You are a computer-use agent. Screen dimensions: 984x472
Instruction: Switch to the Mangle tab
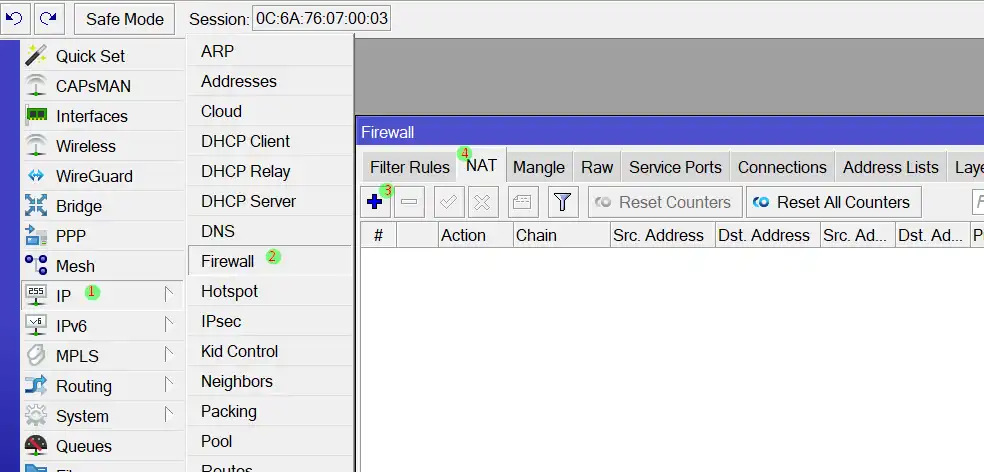[538, 167]
